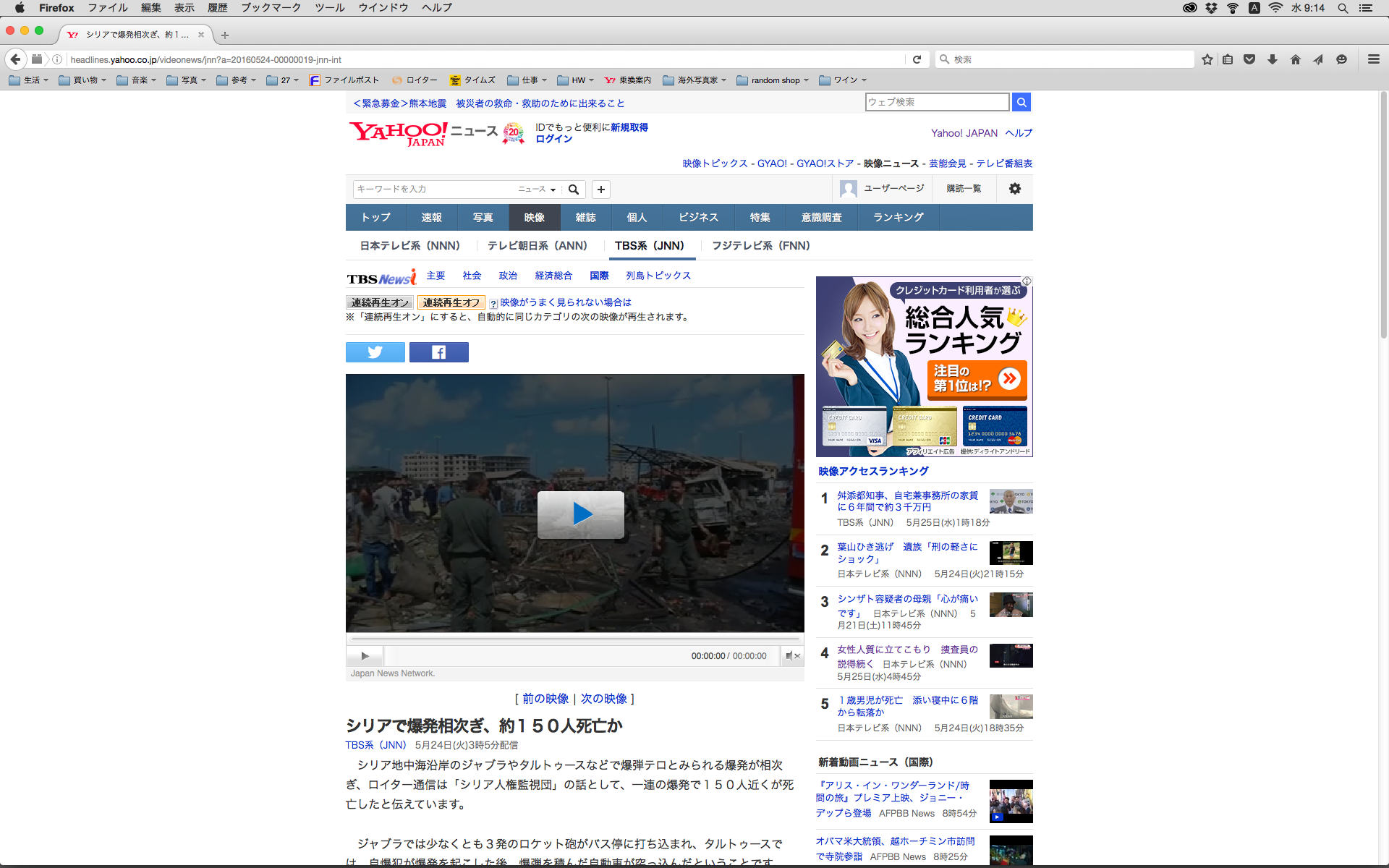This screenshot has height=868, width=1389.
Task: Switch to the ランキング navigation tab
Action: point(898,218)
